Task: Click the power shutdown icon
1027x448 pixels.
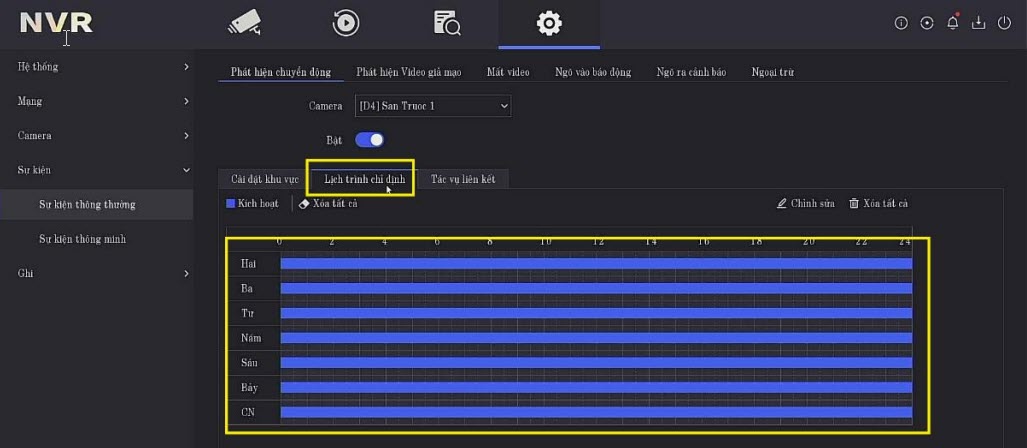Action: point(1005,23)
